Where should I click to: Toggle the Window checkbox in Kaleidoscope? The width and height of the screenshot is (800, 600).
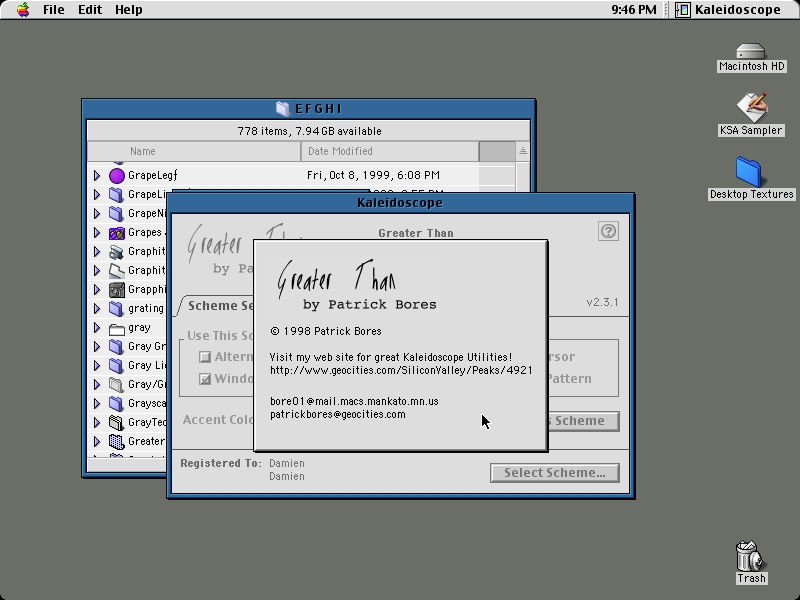coord(205,379)
